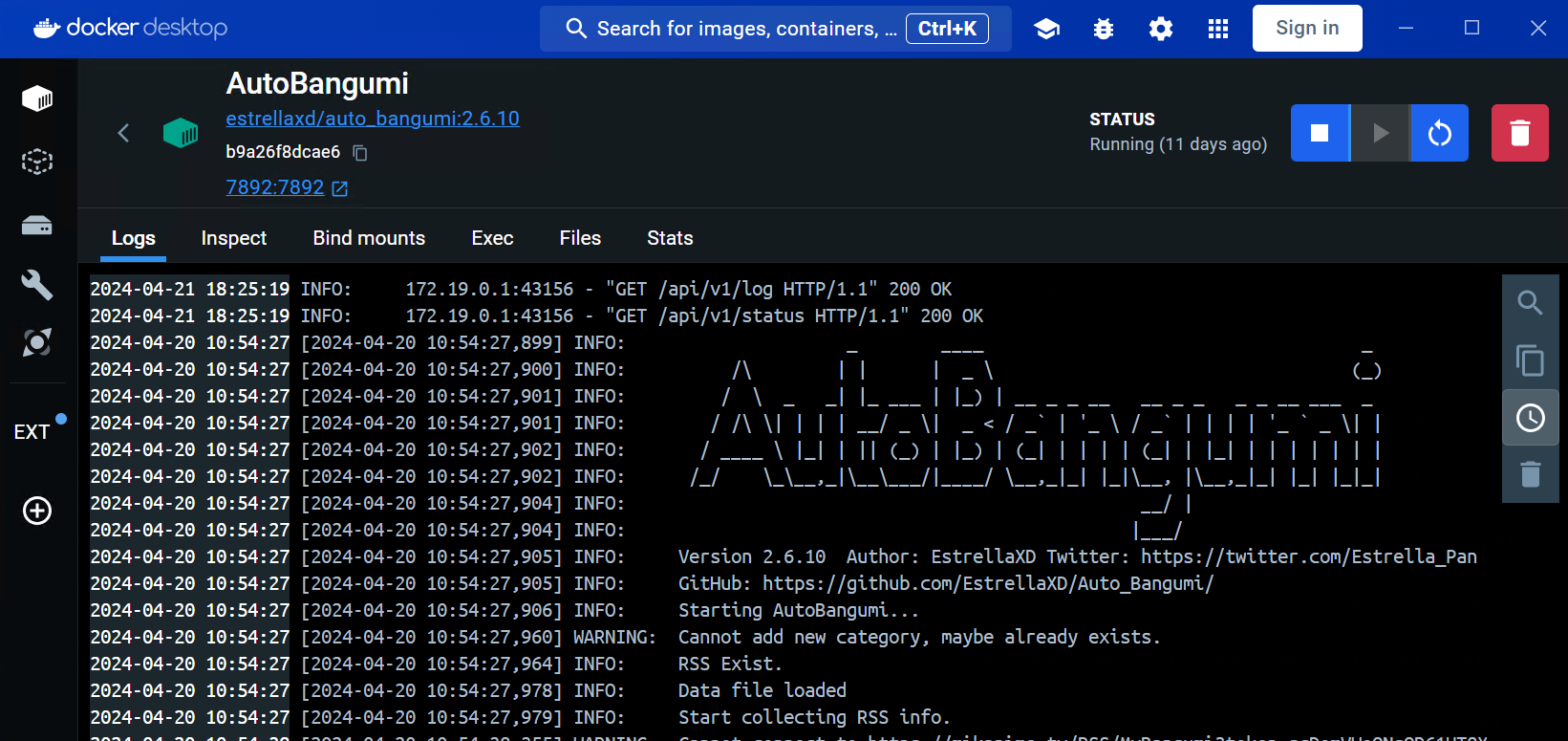The height and width of the screenshot is (741, 1568).
Task: Switch to the Stats tab
Action: (x=670, y=238)
